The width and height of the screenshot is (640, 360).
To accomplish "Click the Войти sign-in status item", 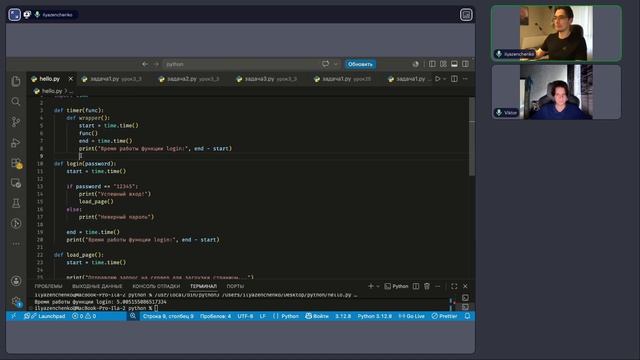I will click(x=317, y=316).
